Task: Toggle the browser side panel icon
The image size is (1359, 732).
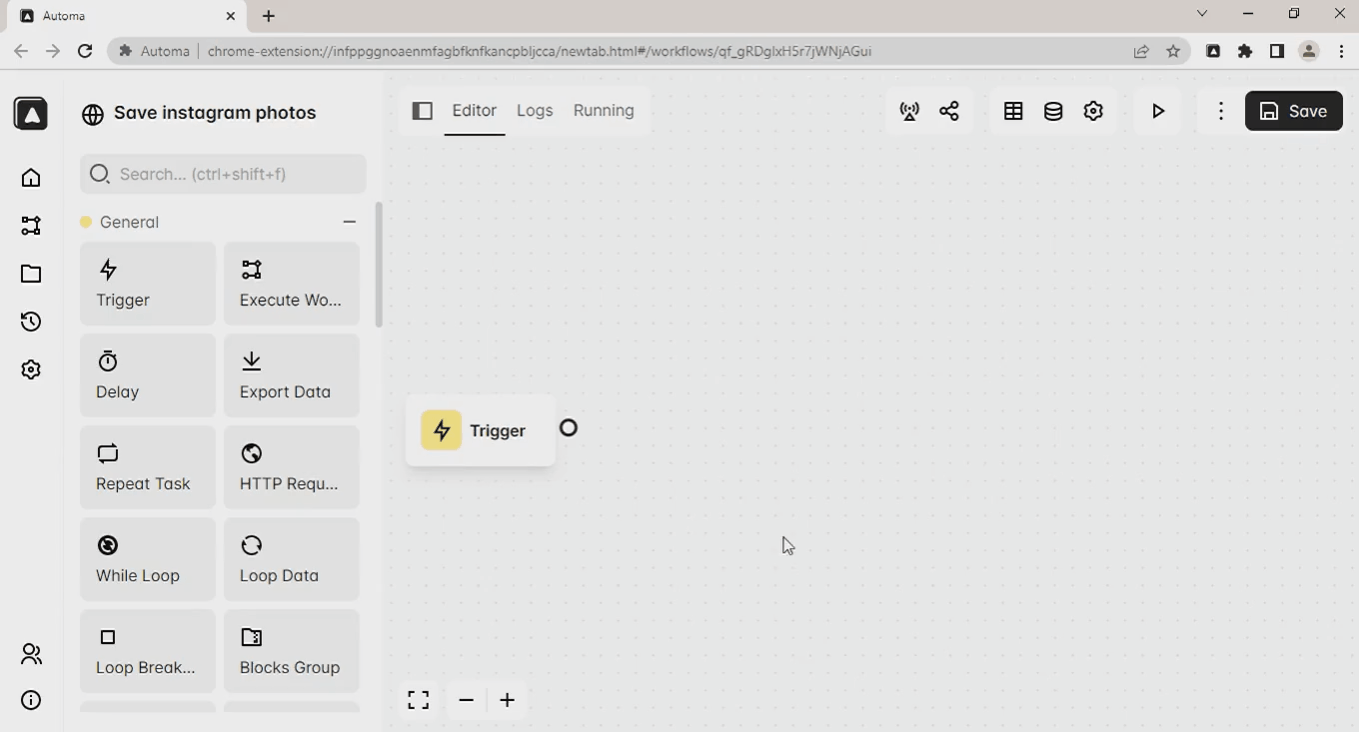Action: point(1277,51)
